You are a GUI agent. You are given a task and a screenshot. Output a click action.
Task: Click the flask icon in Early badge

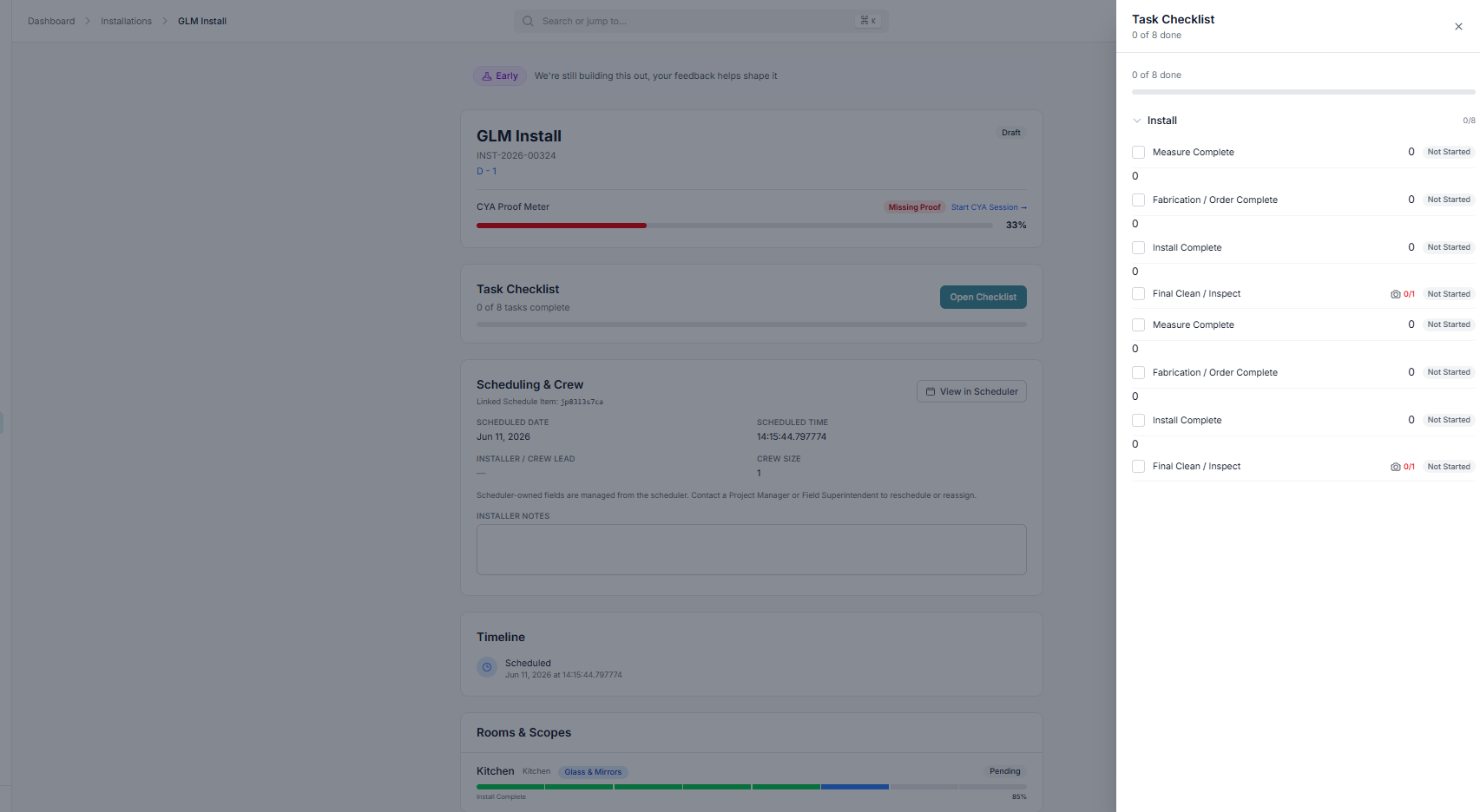[487, 76]
